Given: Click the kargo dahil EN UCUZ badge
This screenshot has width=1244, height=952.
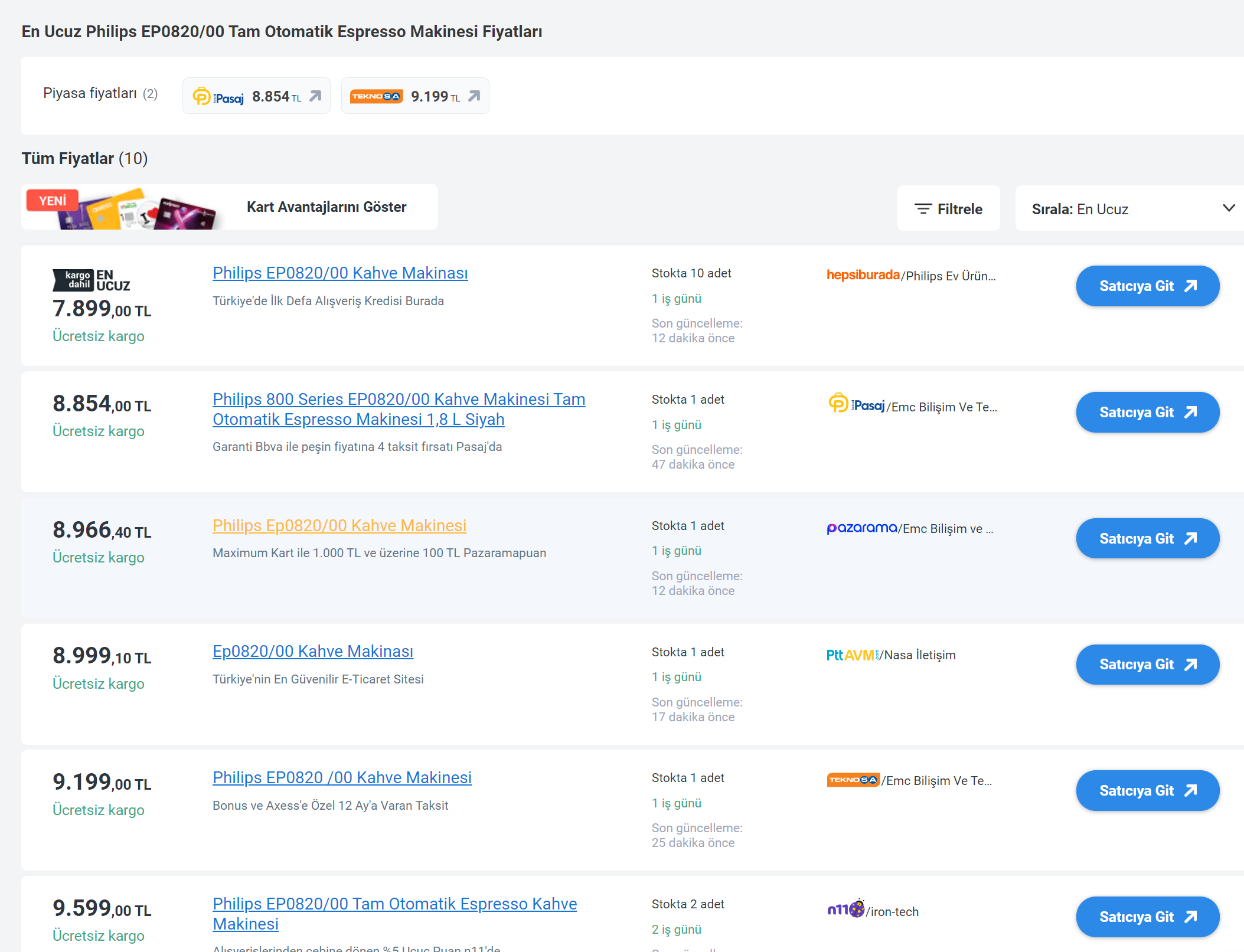Looking at the screenshot, I should pyautogui.click(x=92, y=280).
